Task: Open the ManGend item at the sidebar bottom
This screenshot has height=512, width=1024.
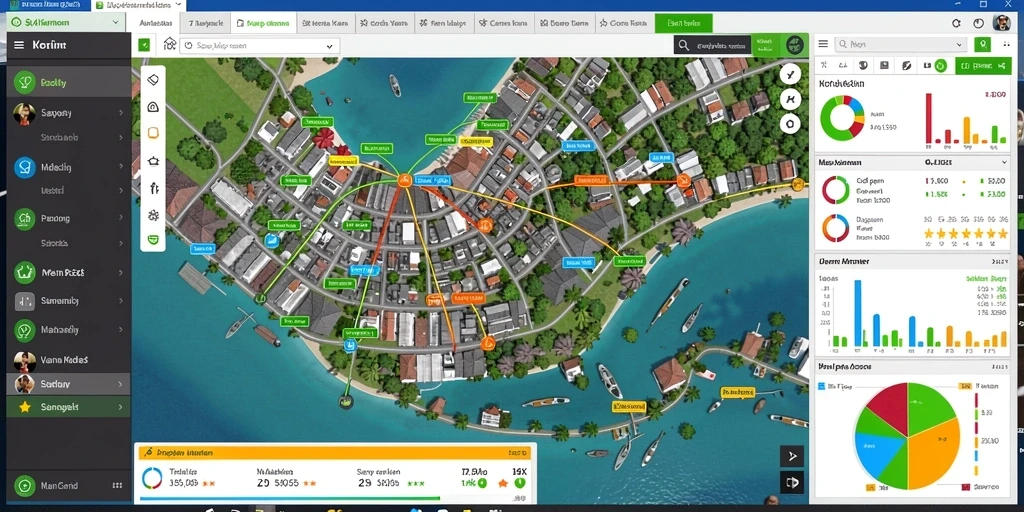Action: [69, 486]
